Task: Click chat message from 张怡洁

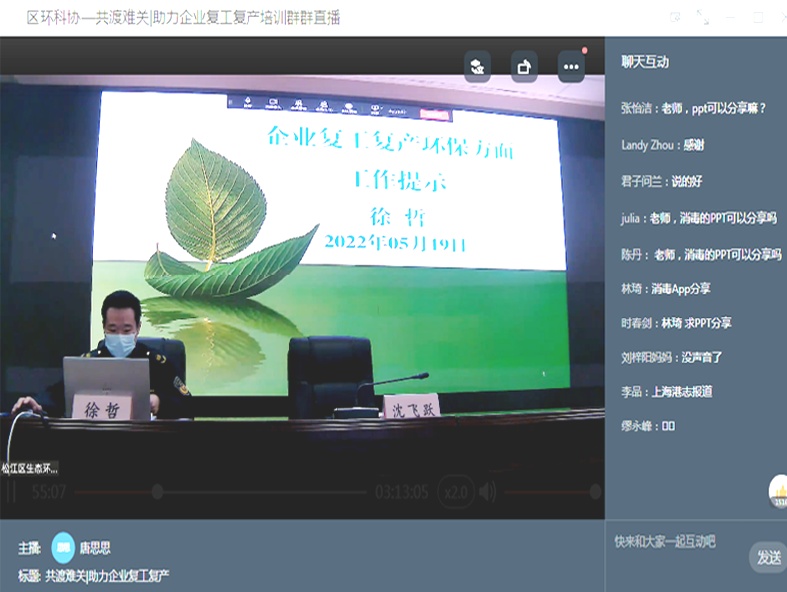Action: coord(694,108)
